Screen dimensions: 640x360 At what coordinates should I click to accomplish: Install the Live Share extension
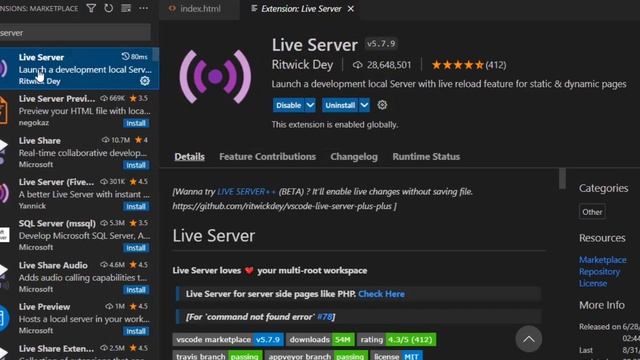pyautogui.click(x=136, y=165)
